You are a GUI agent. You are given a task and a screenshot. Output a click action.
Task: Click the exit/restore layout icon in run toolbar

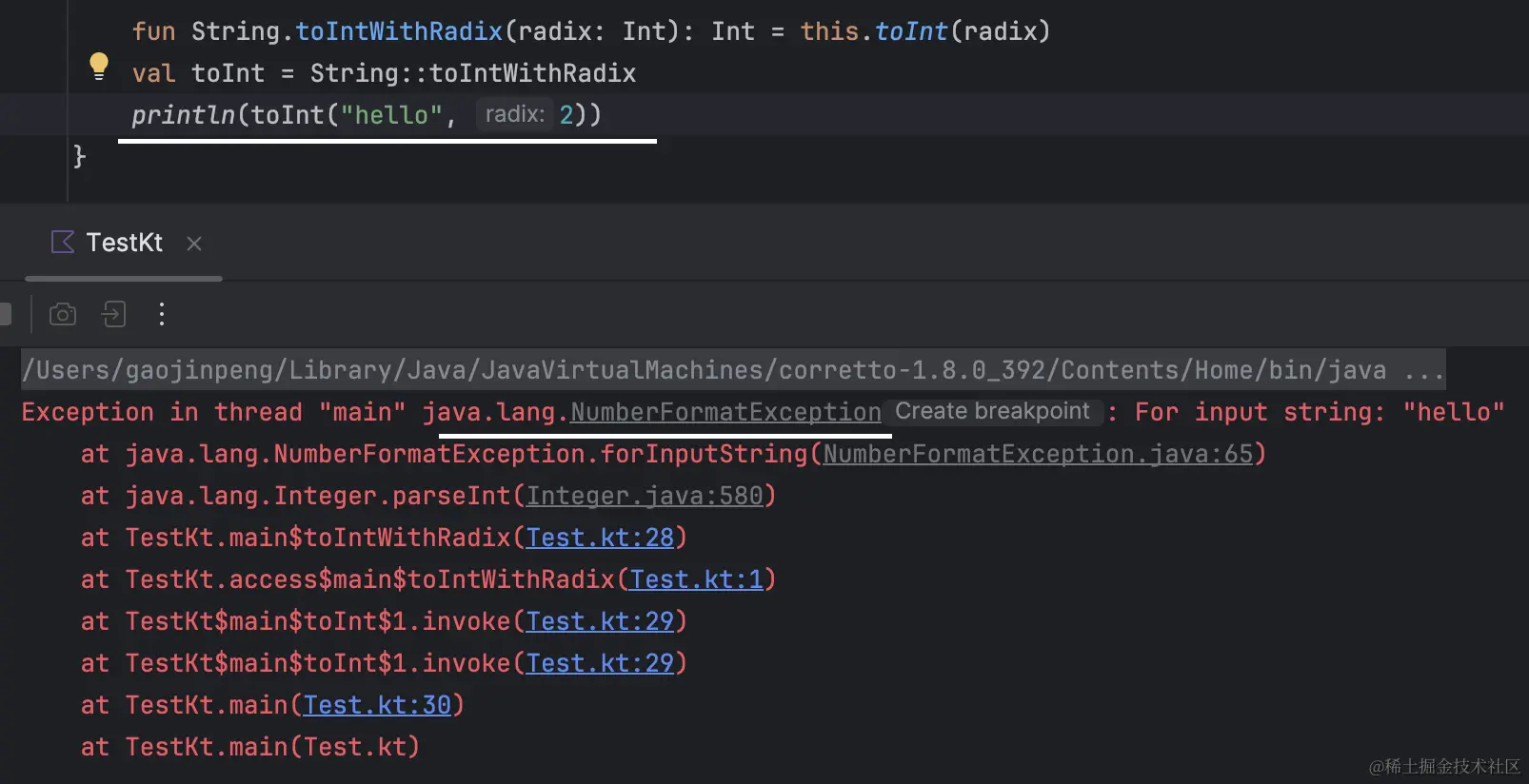114,314
